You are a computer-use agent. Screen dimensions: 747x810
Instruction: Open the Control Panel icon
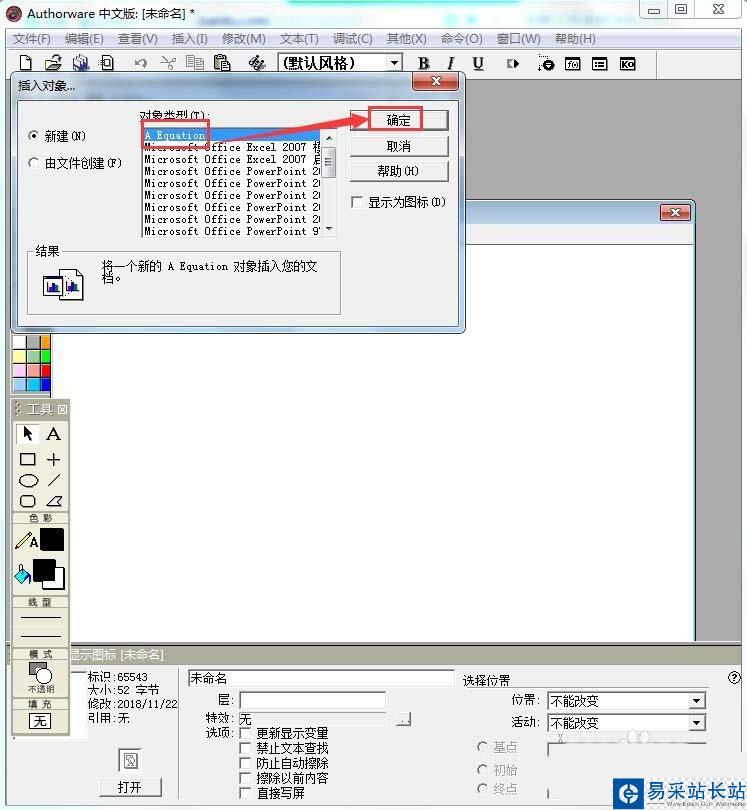546,63
